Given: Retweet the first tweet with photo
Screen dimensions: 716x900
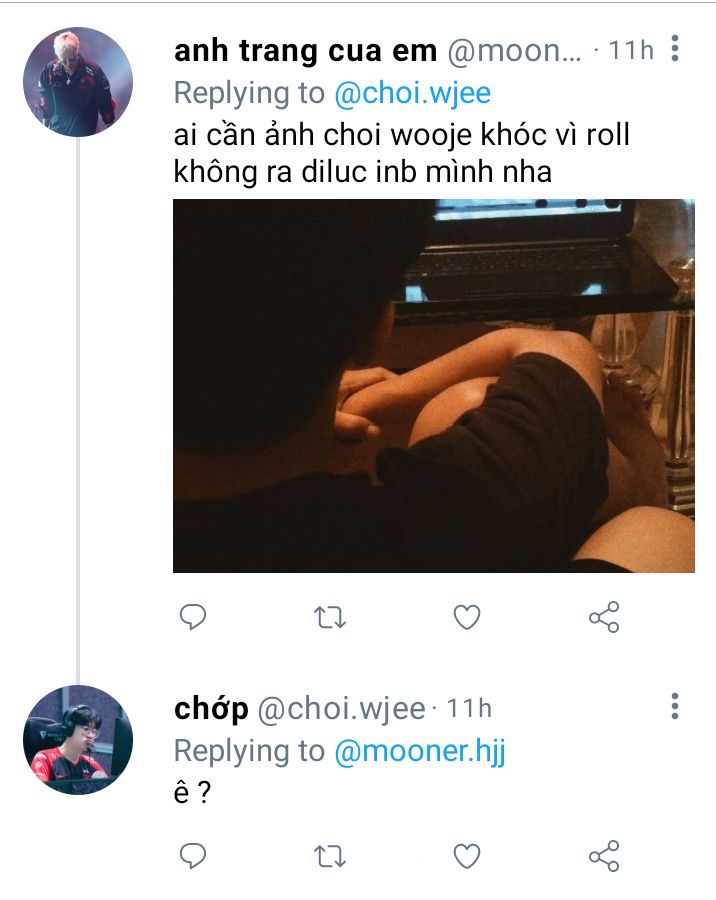Looking at the screenshot, I should [330, 617].
